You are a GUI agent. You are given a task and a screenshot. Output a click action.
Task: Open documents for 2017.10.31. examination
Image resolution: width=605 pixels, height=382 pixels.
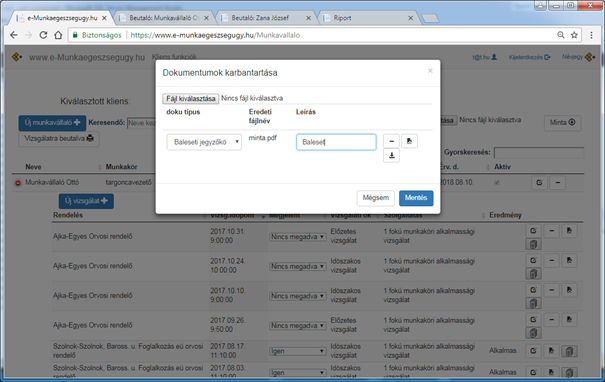pos(570,231)
